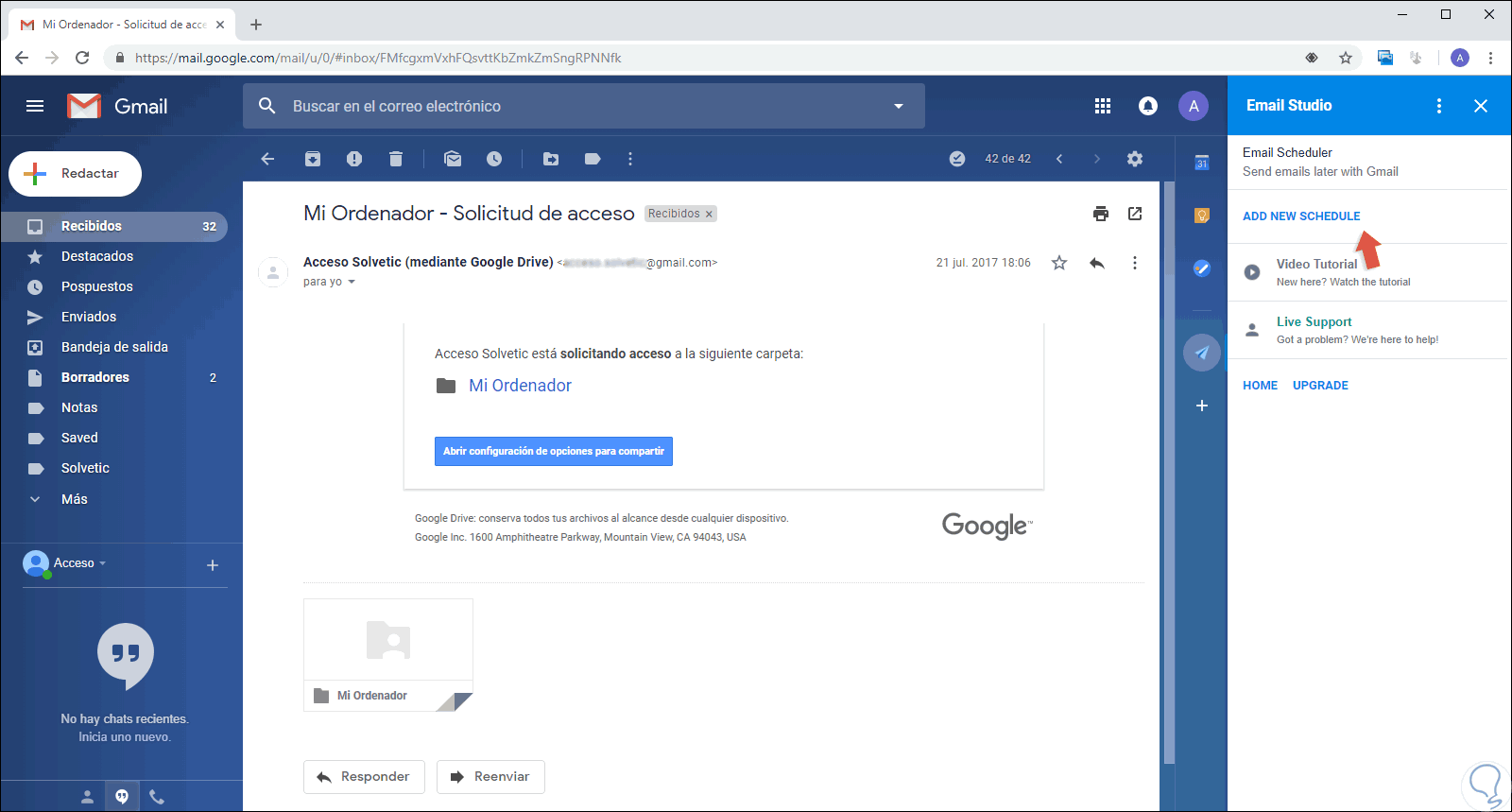Select the Email Studio add-on icon
The height and width of the screenshot is (812, 1512).
pyautogui.click(x=1202, y=353)
